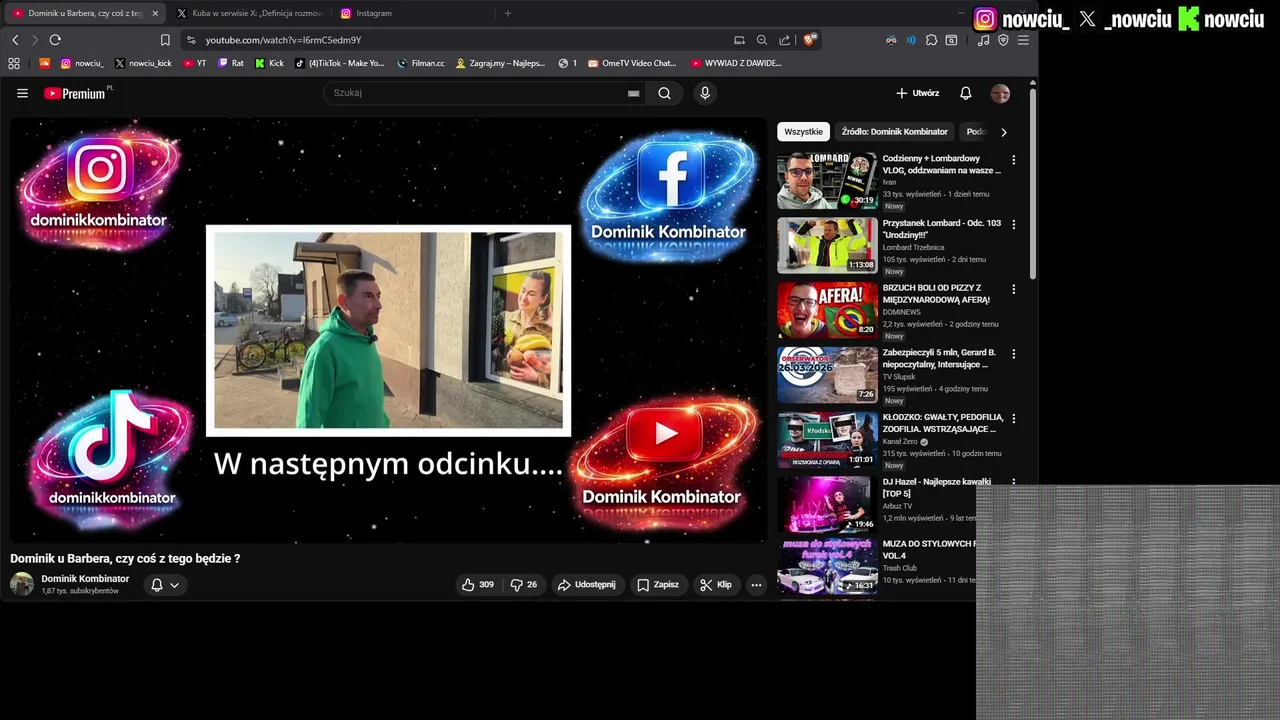The image size is (1280, 720).
Task: Open options menu for Przystanek Lombard video
Action: click(x=1013, y=225)
